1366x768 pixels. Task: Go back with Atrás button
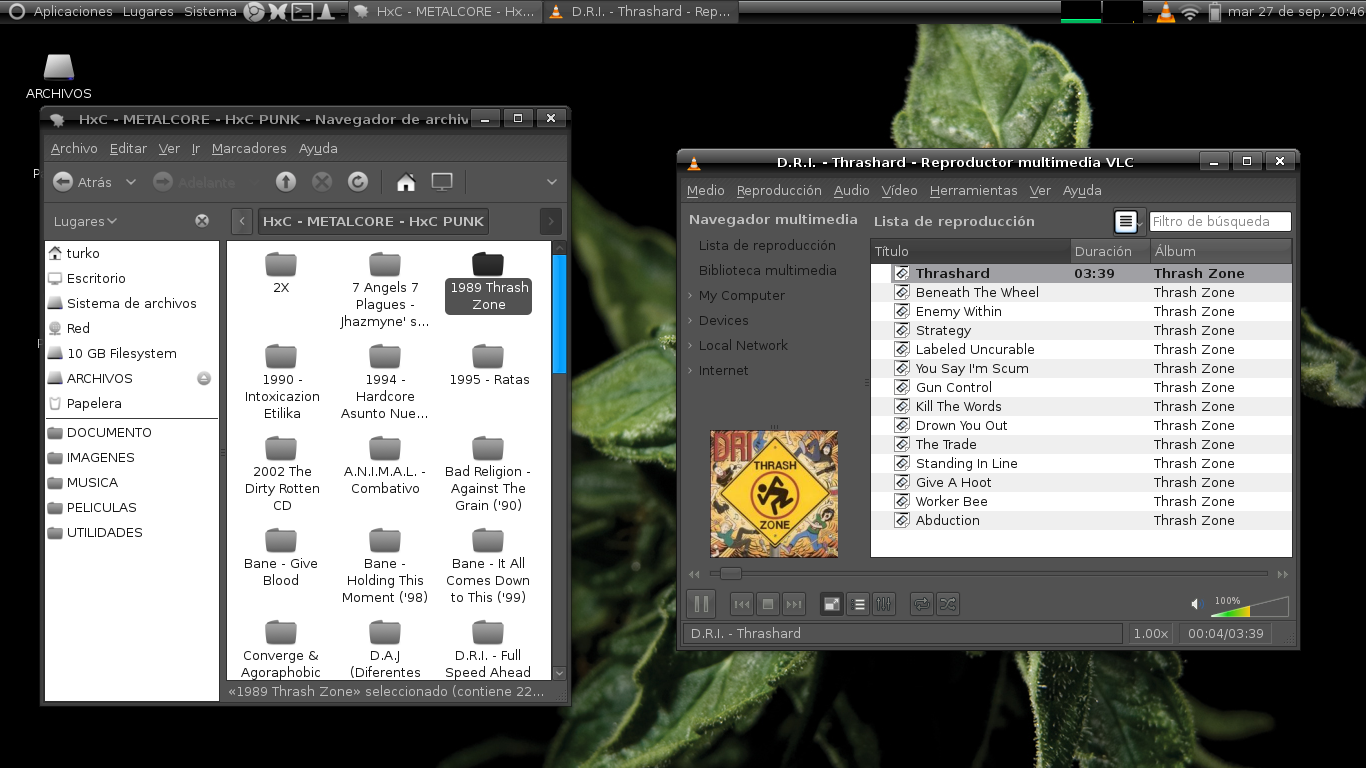pos(83,182)
